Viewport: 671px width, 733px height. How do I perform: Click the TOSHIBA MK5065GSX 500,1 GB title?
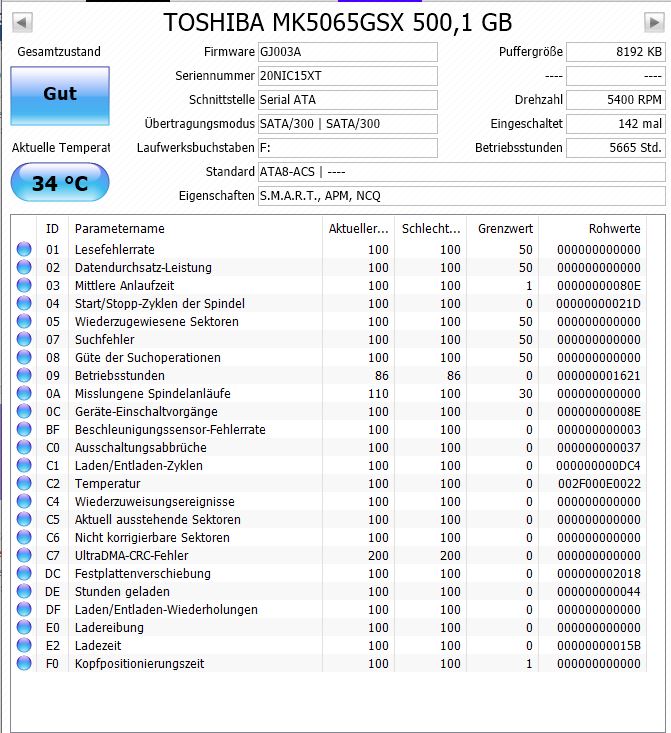(x=338, y=22)
